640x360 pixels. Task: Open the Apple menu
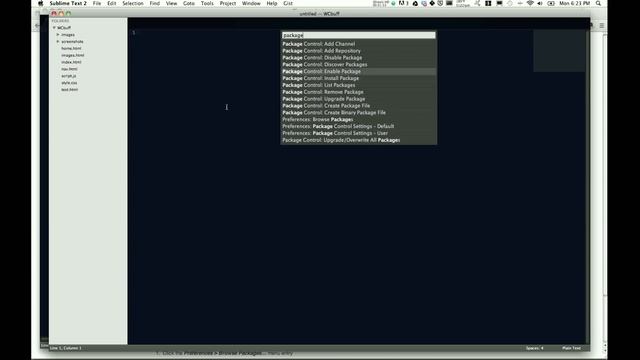coord(41,3)
